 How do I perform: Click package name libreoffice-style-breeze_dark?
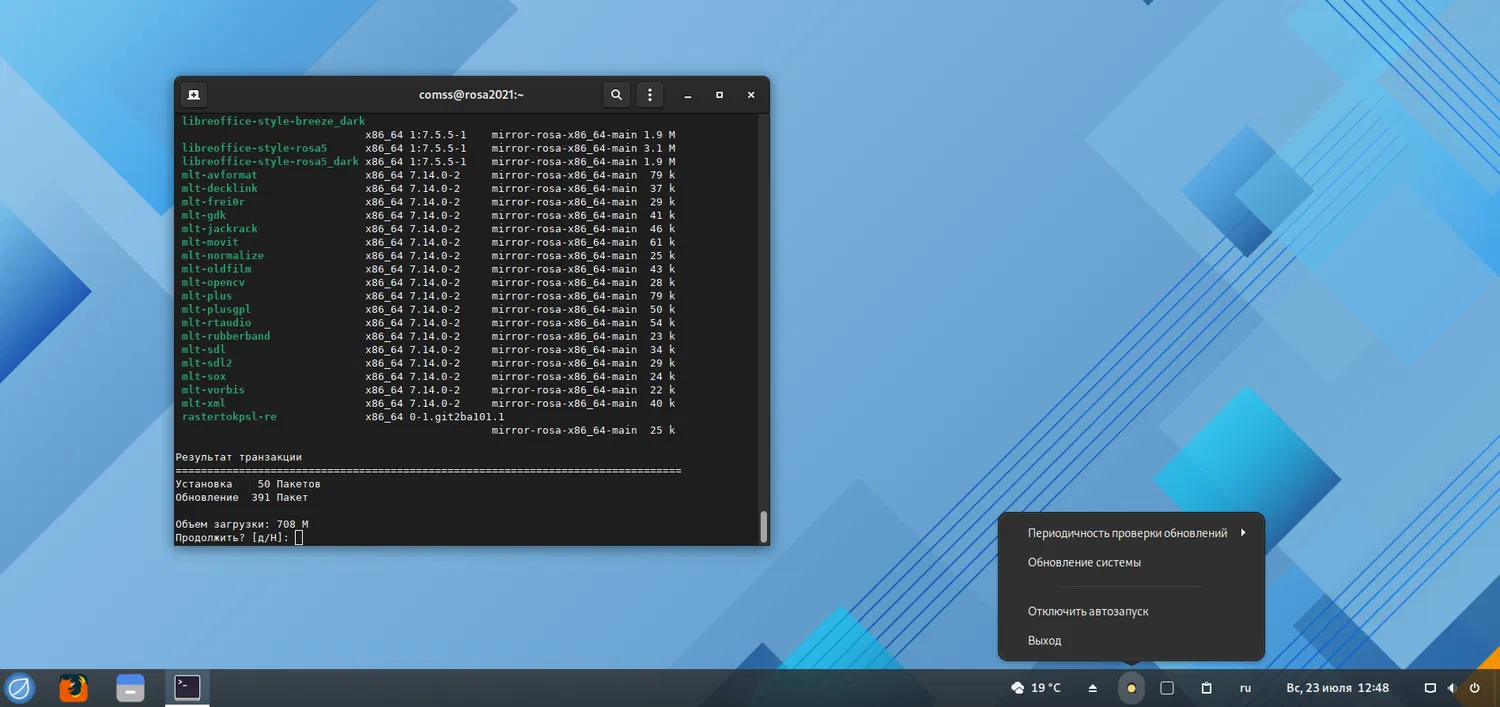click(273, 121)
